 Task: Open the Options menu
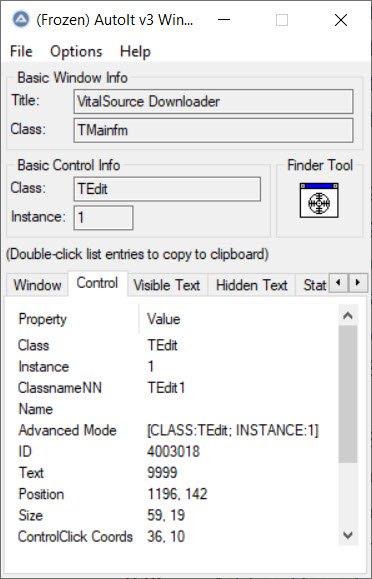coord(76,51)
